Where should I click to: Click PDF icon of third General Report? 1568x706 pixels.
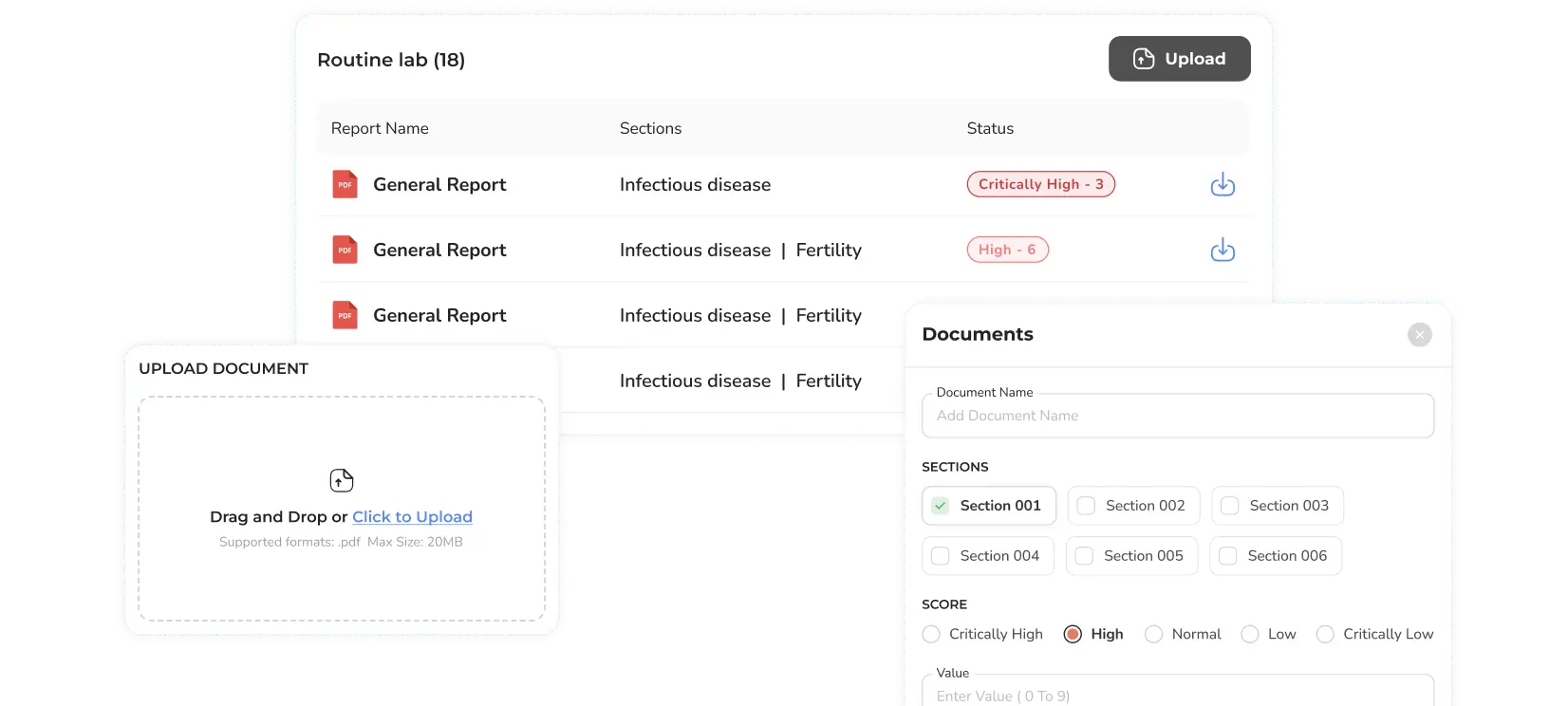coord(345,315)
